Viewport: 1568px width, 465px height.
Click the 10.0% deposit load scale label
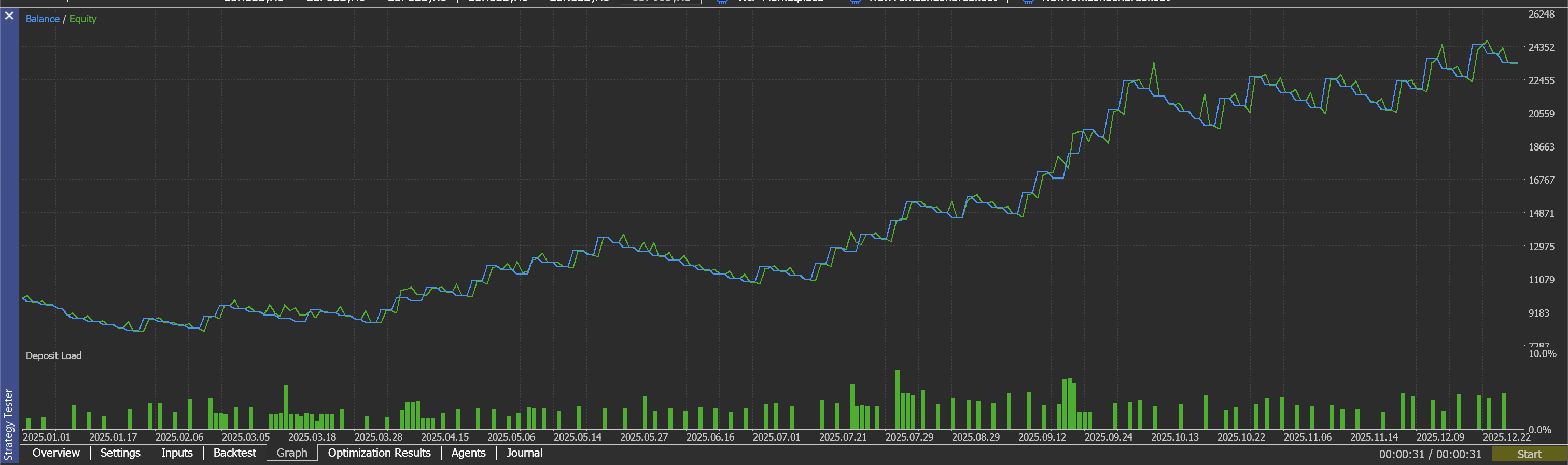tap(1542, 353)
